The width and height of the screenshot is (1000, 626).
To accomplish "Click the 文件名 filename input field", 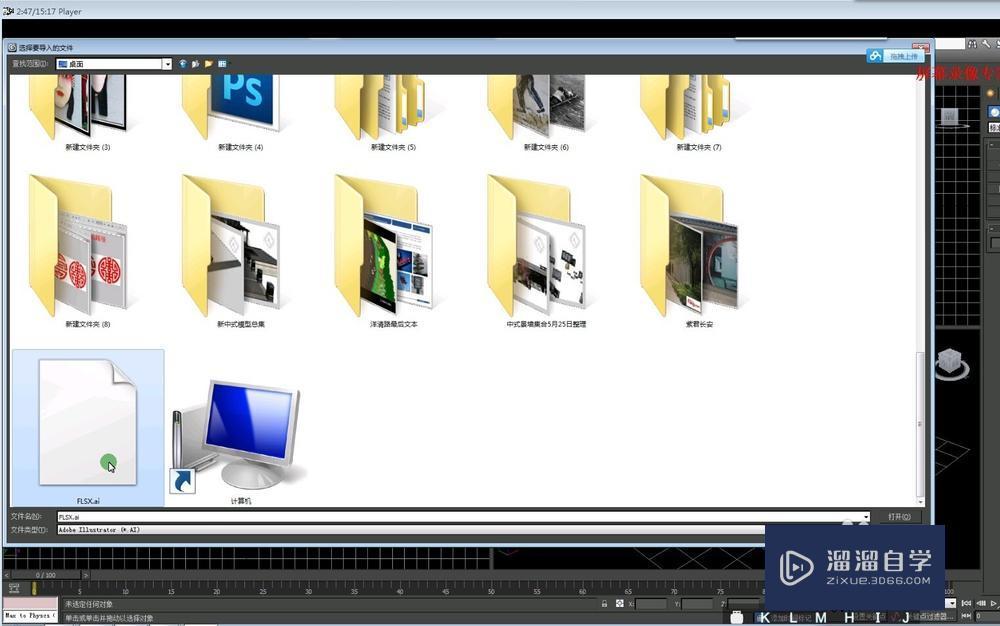I will (459, 517).
